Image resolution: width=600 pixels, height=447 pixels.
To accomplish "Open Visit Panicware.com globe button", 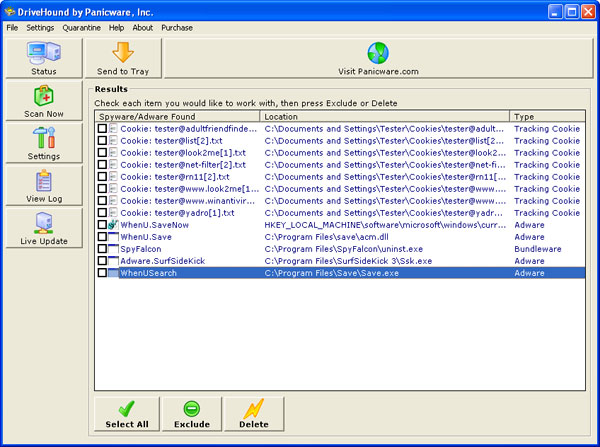I will point(378,58).
